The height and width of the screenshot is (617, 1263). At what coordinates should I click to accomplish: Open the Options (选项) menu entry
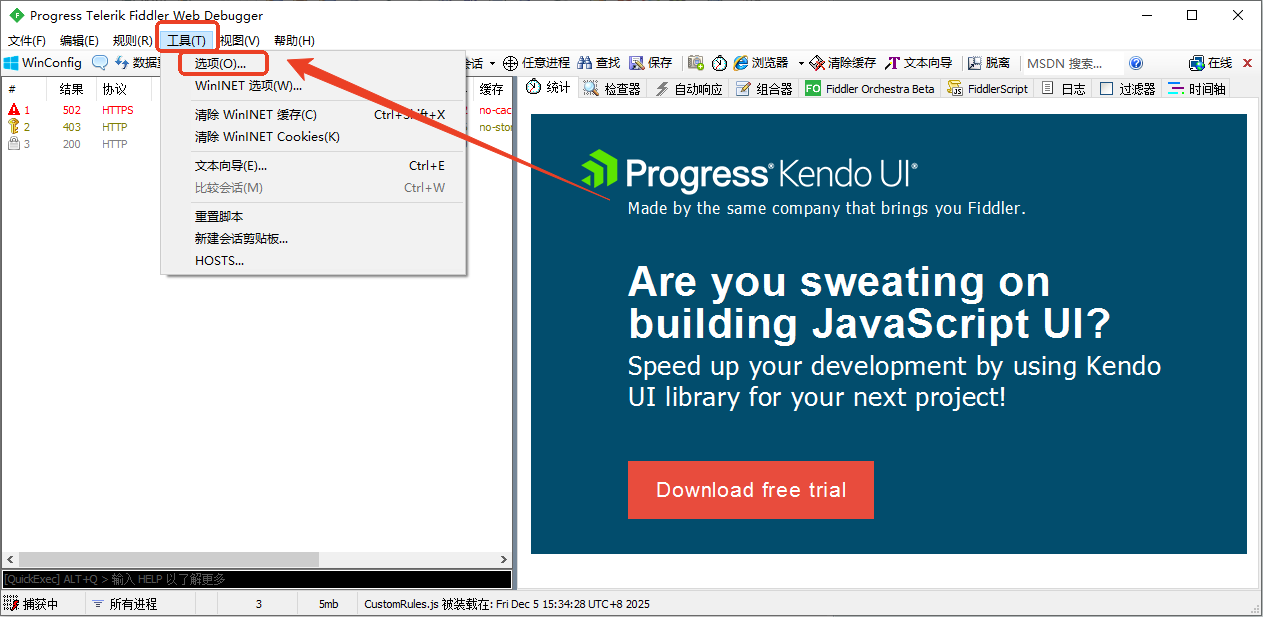coord(220,63)
